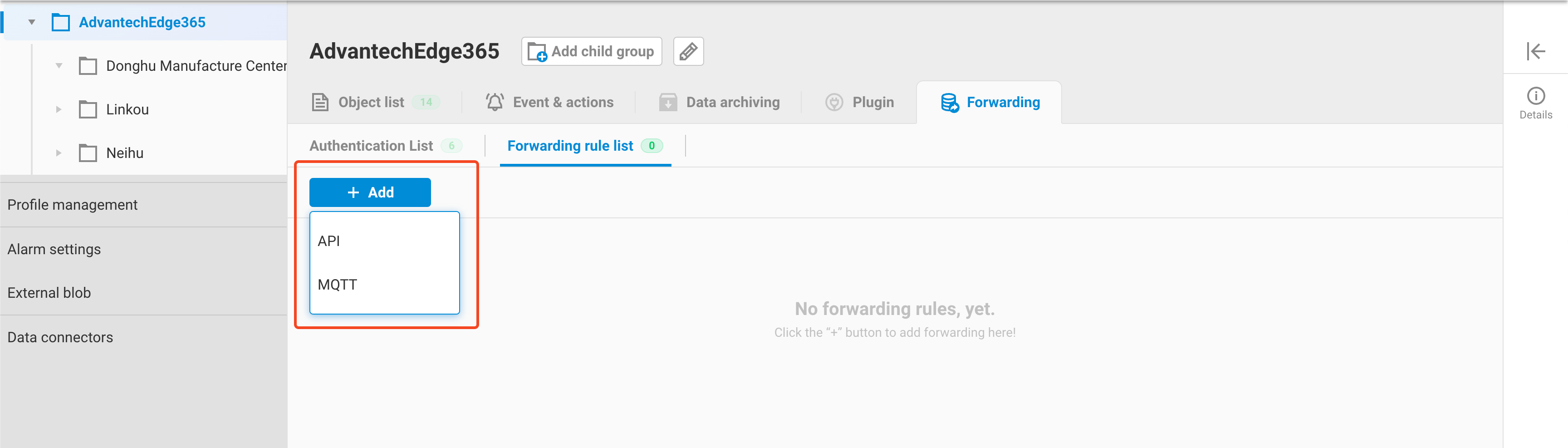This screenshot has height=448, width=1568.
Task: Click the Forwarding database icon
Action: [948, 102]
